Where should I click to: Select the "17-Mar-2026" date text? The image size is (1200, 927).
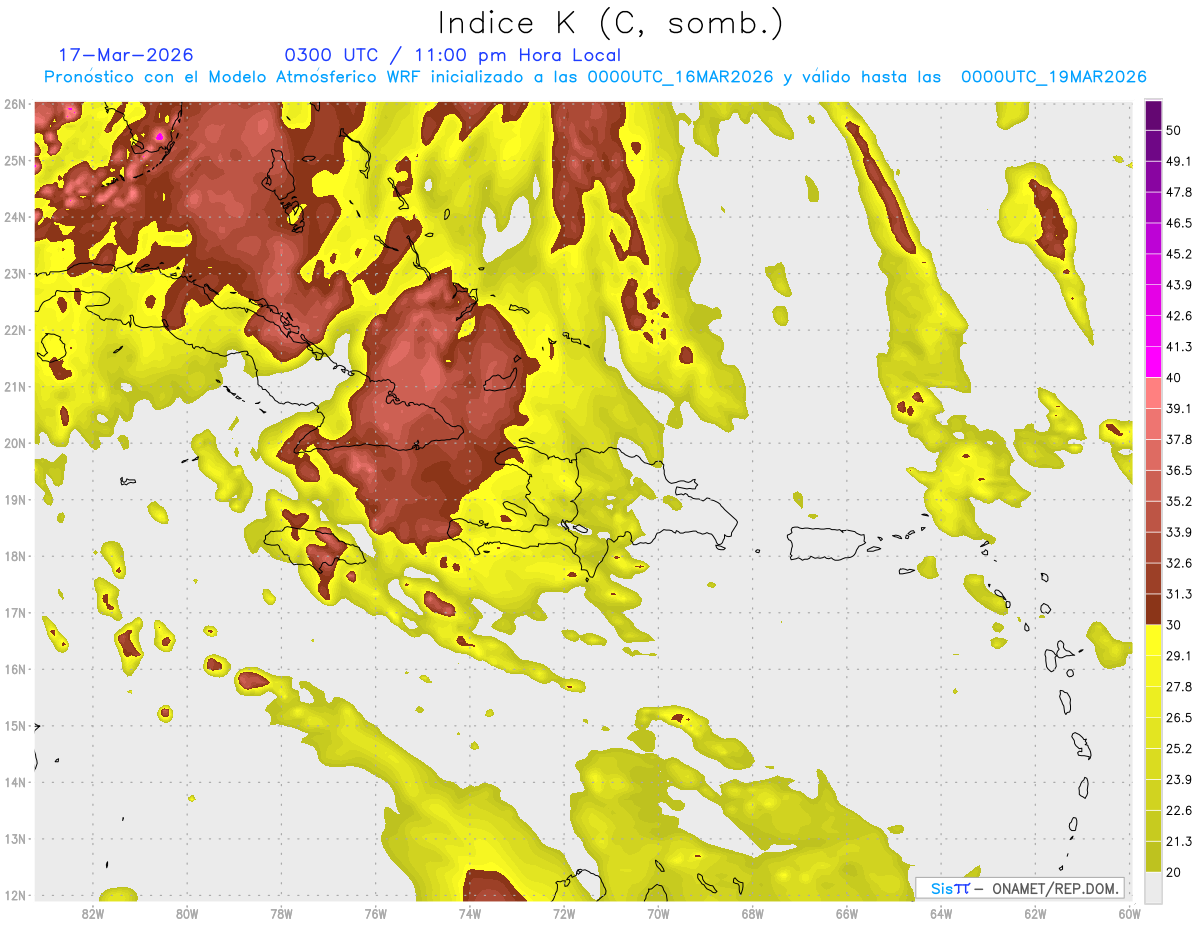click(126, 55)
